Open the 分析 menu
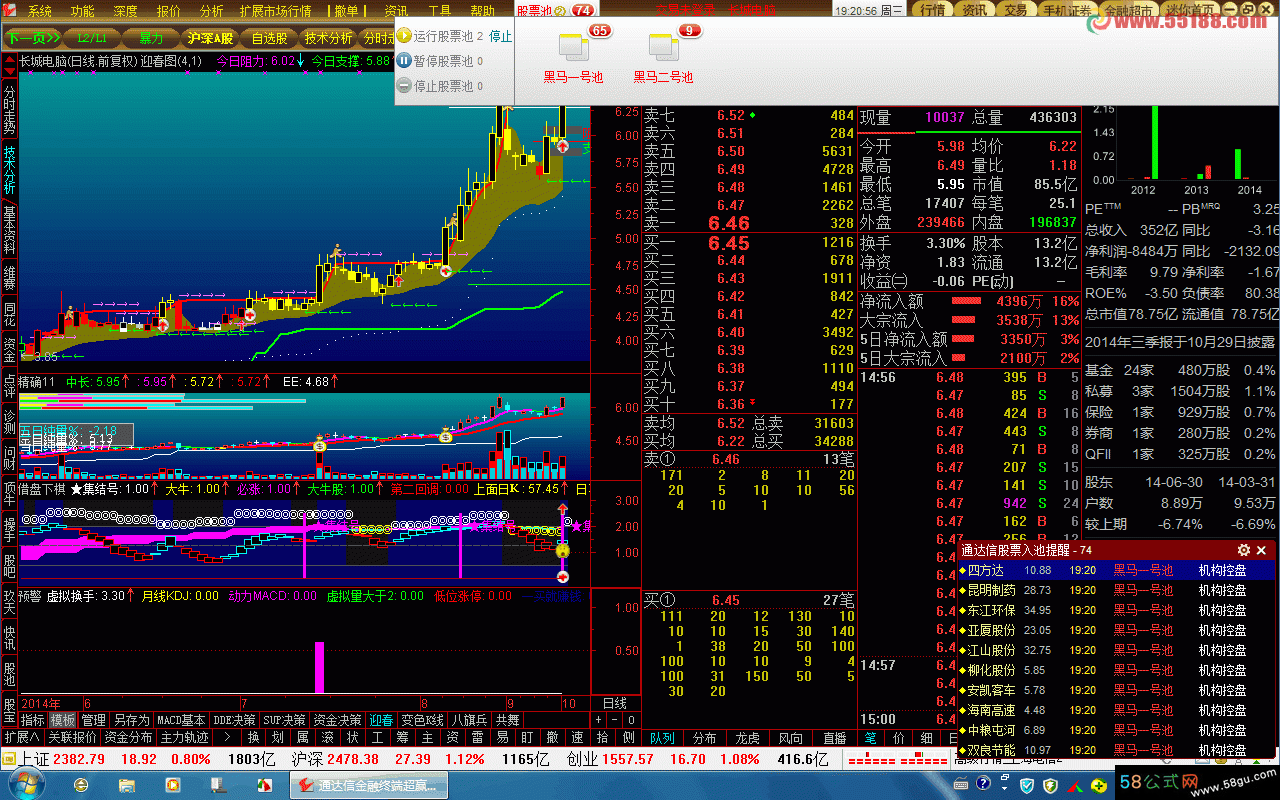 [212, 12]
